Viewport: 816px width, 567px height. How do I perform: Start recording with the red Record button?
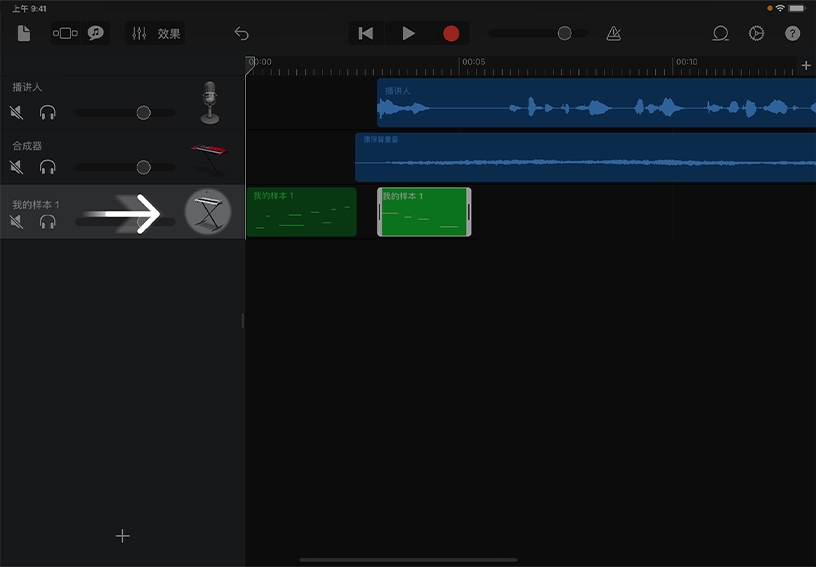tap(451, 33)
